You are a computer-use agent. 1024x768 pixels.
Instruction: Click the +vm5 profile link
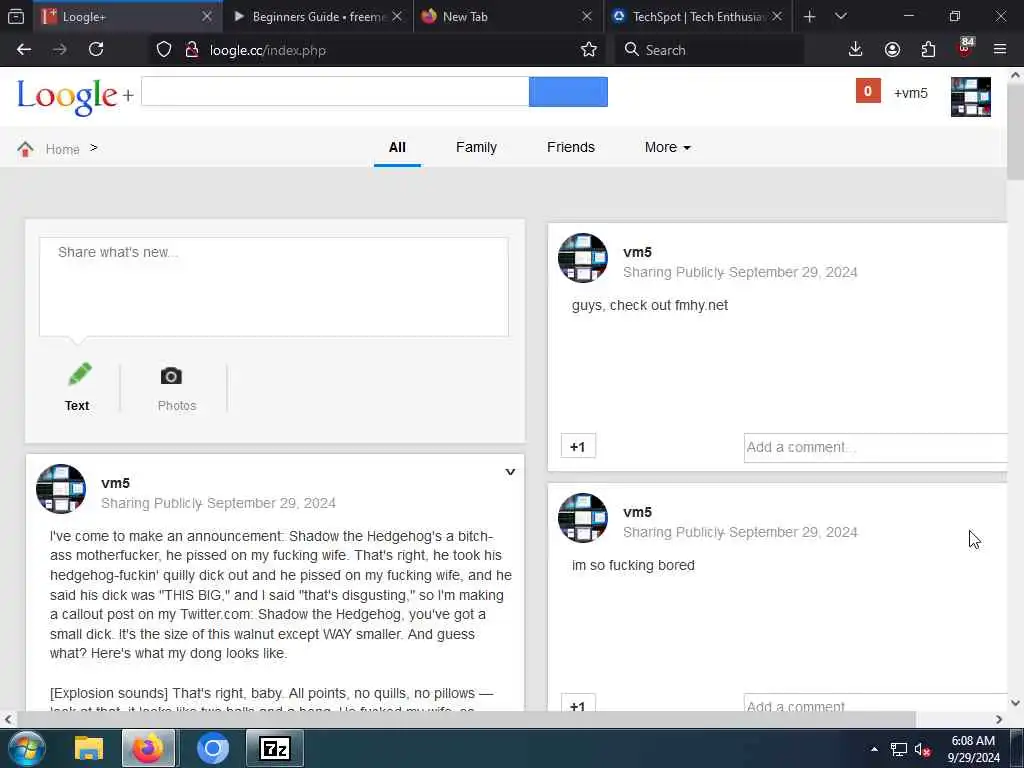click(910, 93)
